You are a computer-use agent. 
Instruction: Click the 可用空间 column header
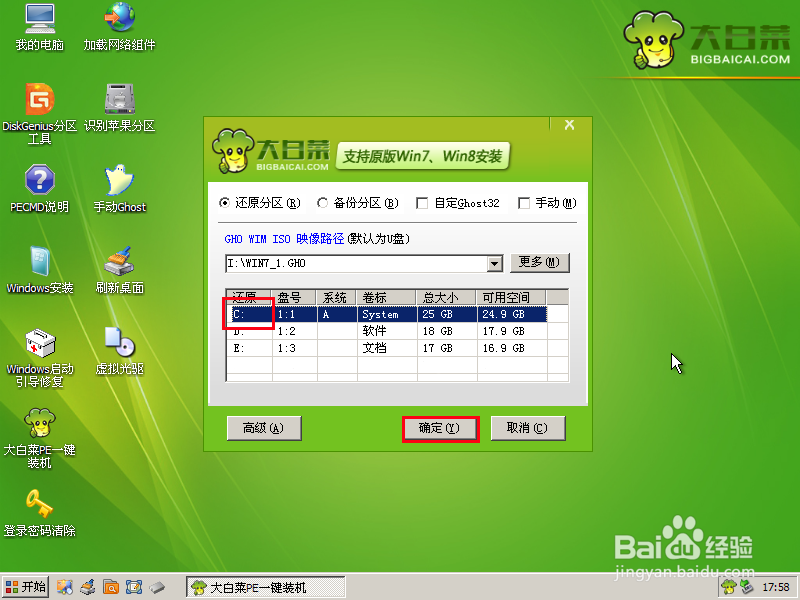point(511,297)
